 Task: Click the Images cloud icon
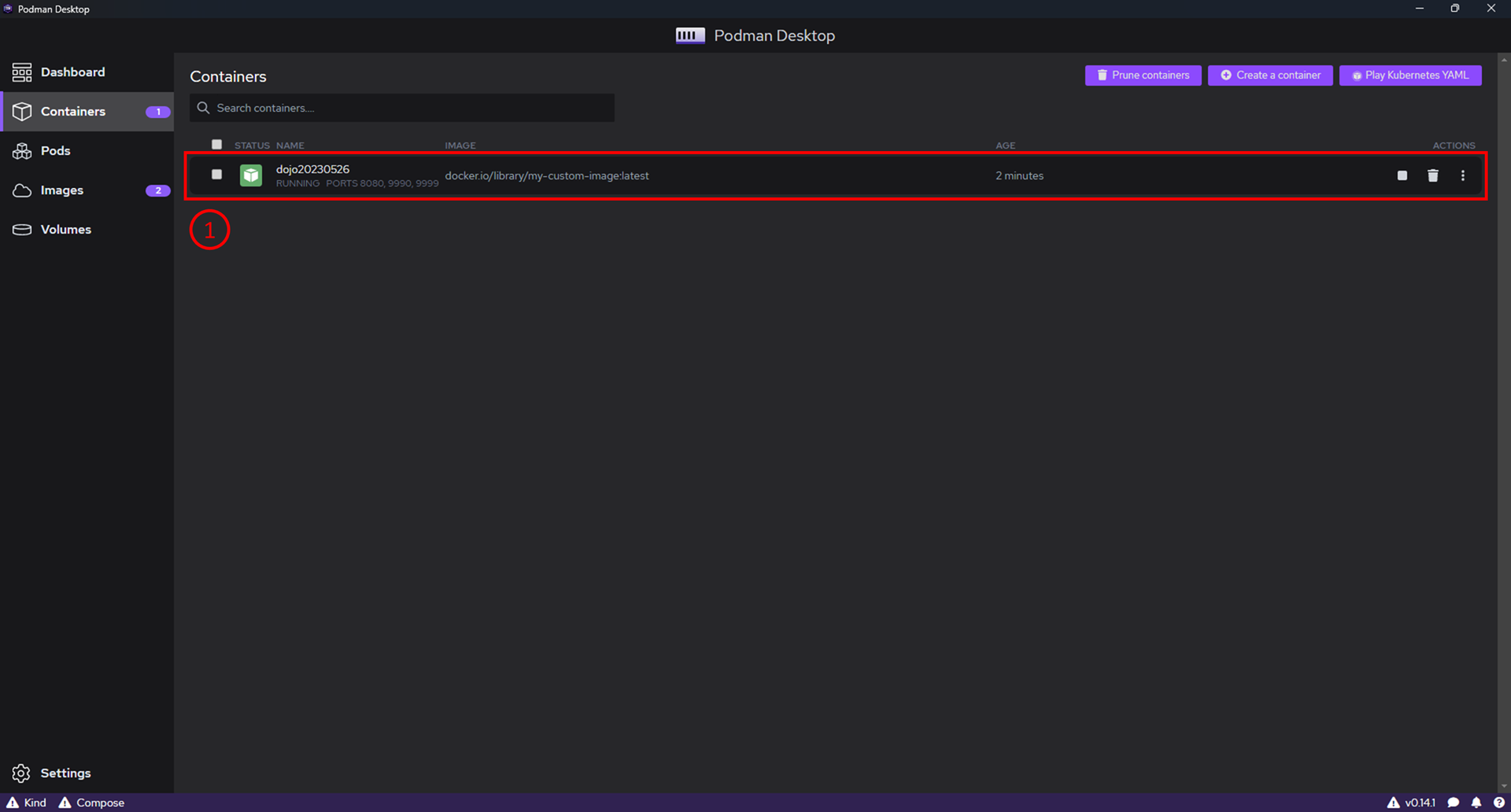(x=22, y=190)
